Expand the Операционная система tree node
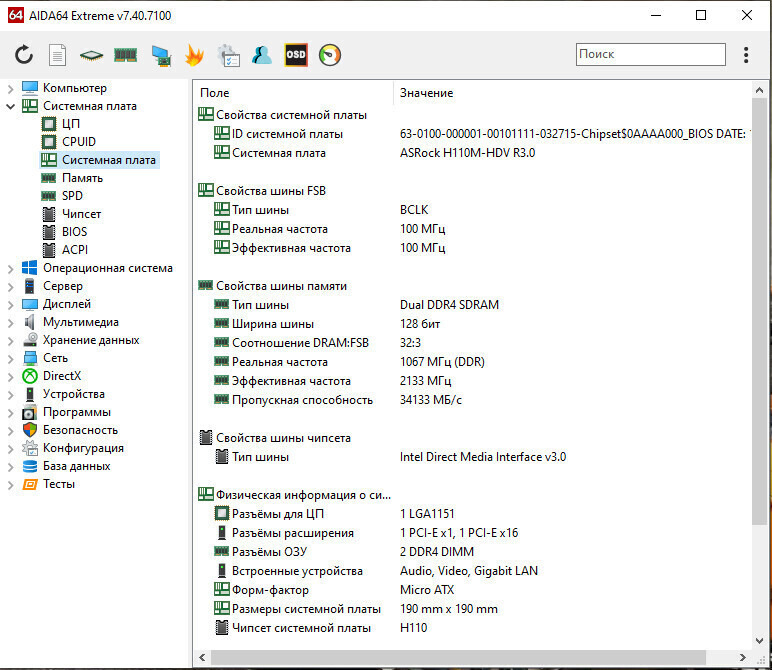This screenshot has width=772, height=670. tap(11, 268)
